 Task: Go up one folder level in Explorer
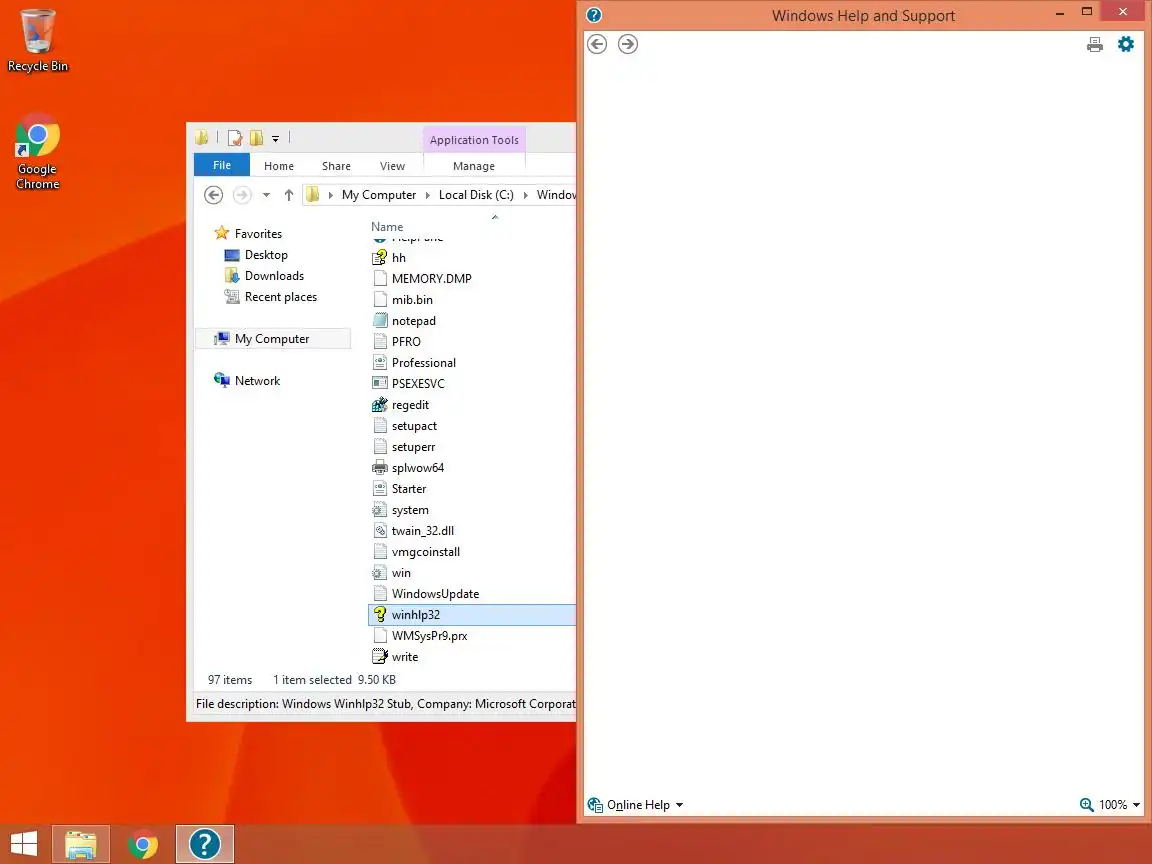tap(289, 195)
